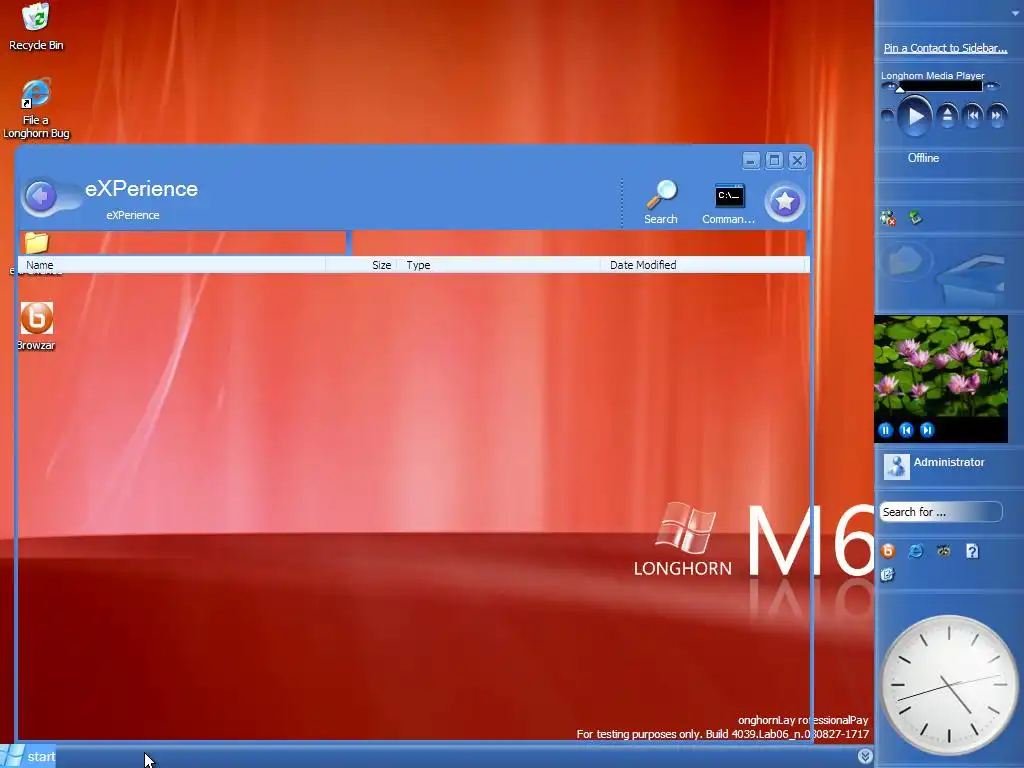The height and width of the screenshot is (768, 1024).
Task: Click the last quick launch icon
Action: tap(888, 575)
